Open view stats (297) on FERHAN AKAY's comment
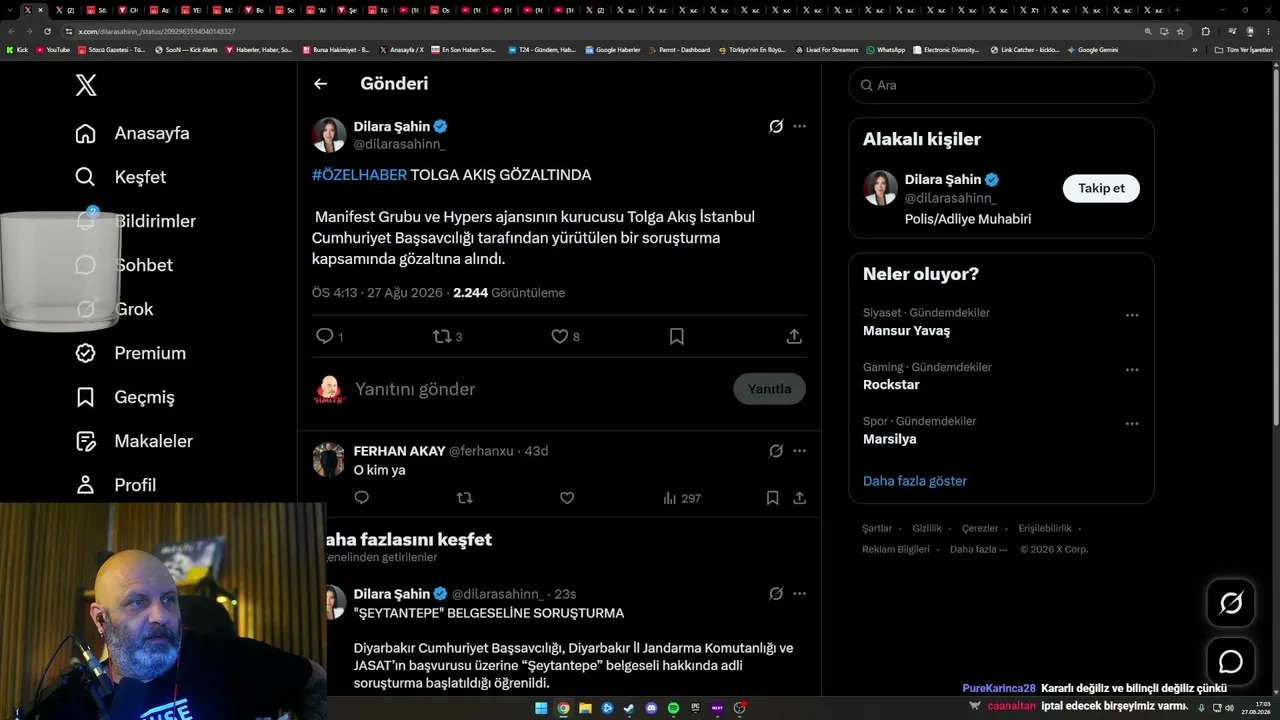This screenshot has width=1280, height=720. (x=681, y=498)
